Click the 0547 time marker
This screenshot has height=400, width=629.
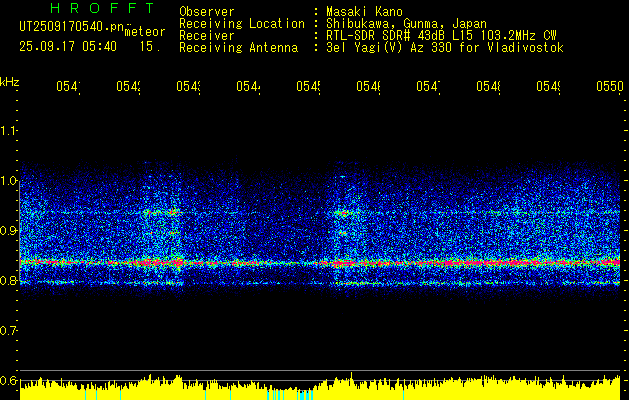(428, 87)
